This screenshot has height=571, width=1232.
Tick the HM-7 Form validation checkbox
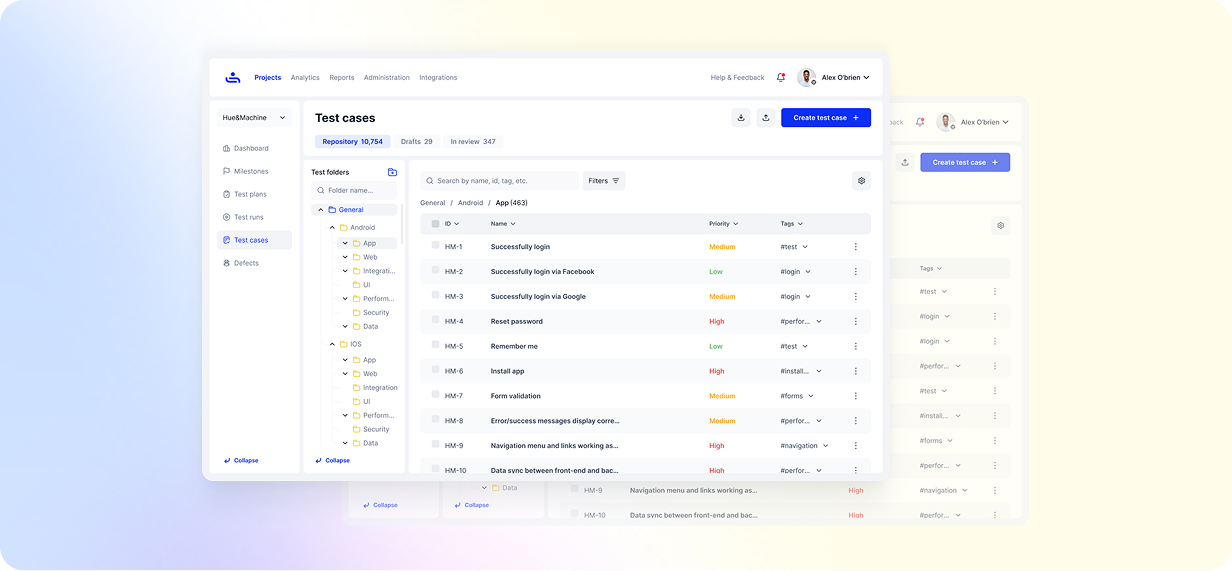[x=435, y=395]
